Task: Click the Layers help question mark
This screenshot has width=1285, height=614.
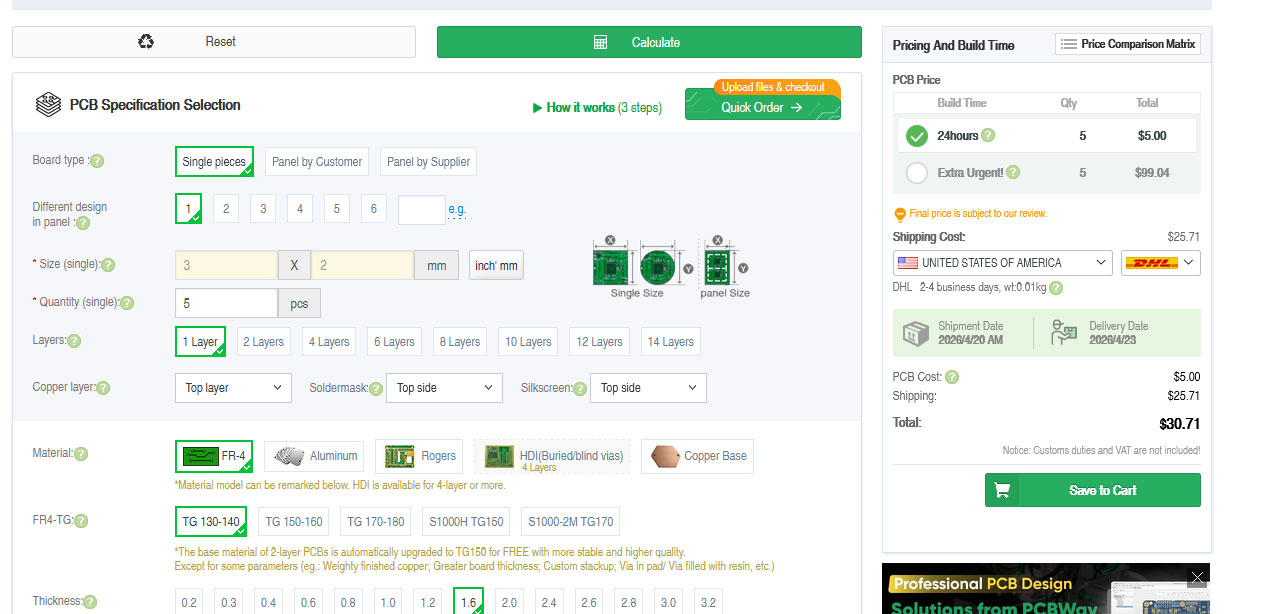Action: pos(74,341)
